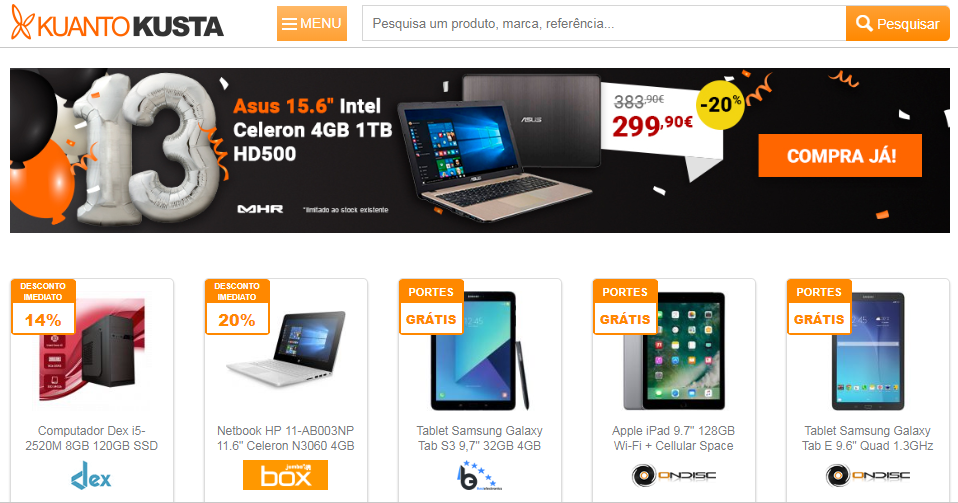The height and width of the screenshot is (503, 958).
Task: Click the COMPRA JÁ! banner button
Action: pos(840,156)
